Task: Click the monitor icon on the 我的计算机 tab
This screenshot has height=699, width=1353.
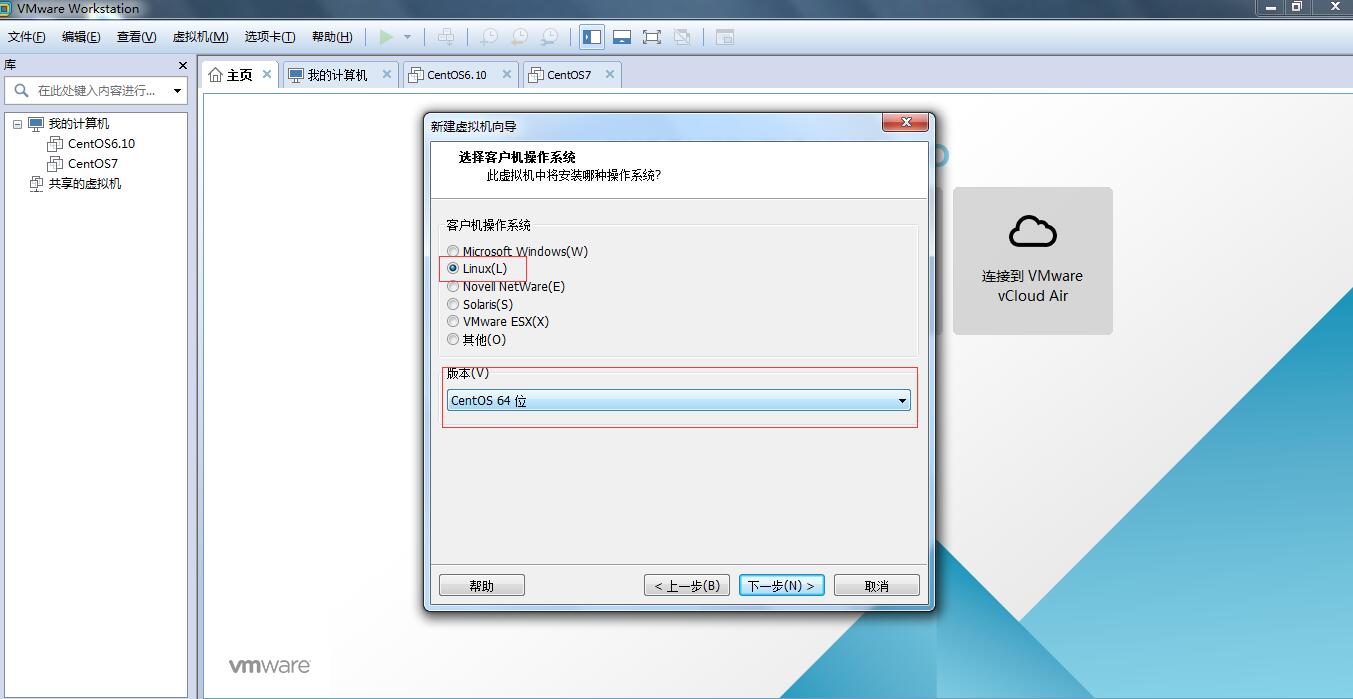Action: [296, 75]
